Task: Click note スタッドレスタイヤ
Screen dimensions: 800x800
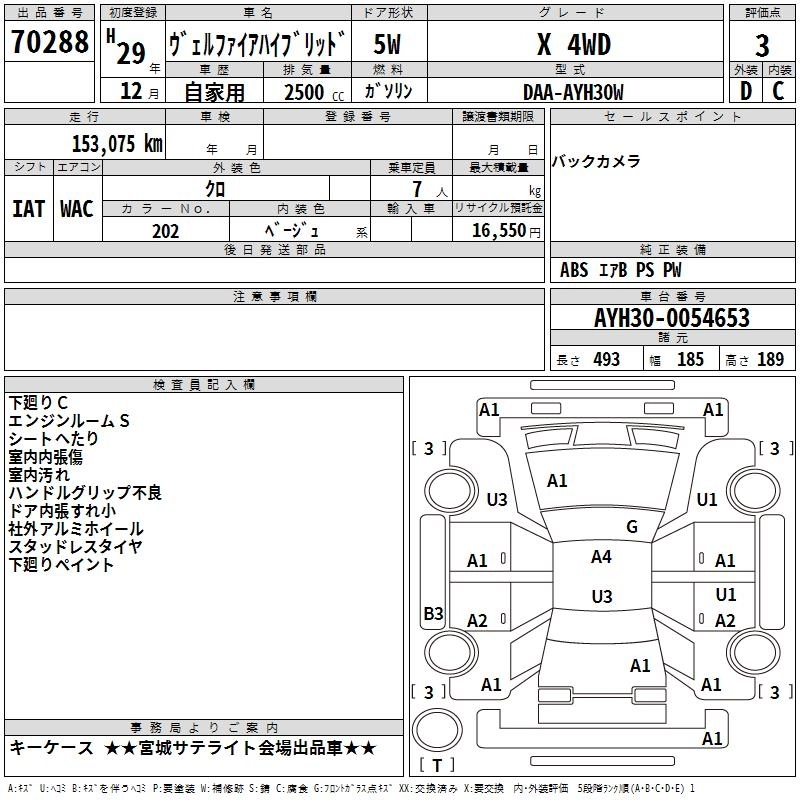Action: [x=75, y=546]
